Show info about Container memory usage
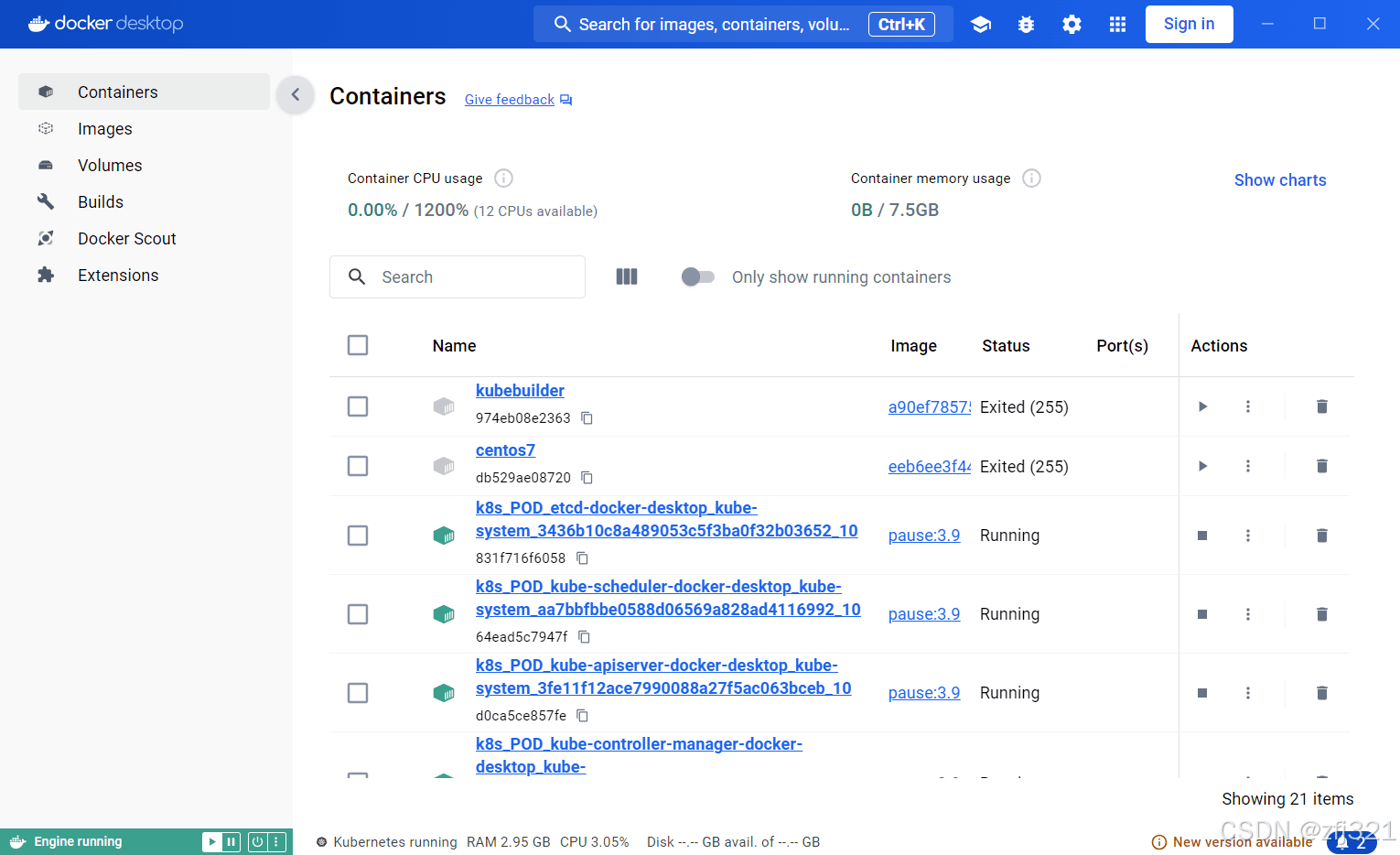The width and height of the screenshot is (1400, 855). point(1031,179)
